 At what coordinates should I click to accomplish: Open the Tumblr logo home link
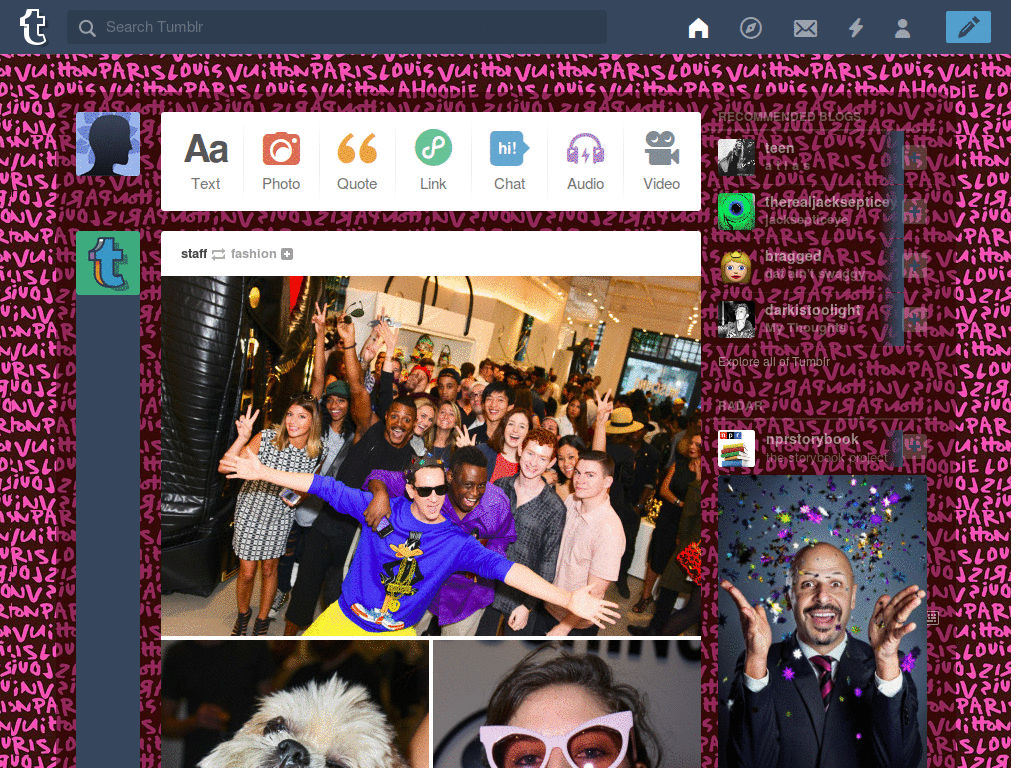pyautogui.click(x=33, y=27)
